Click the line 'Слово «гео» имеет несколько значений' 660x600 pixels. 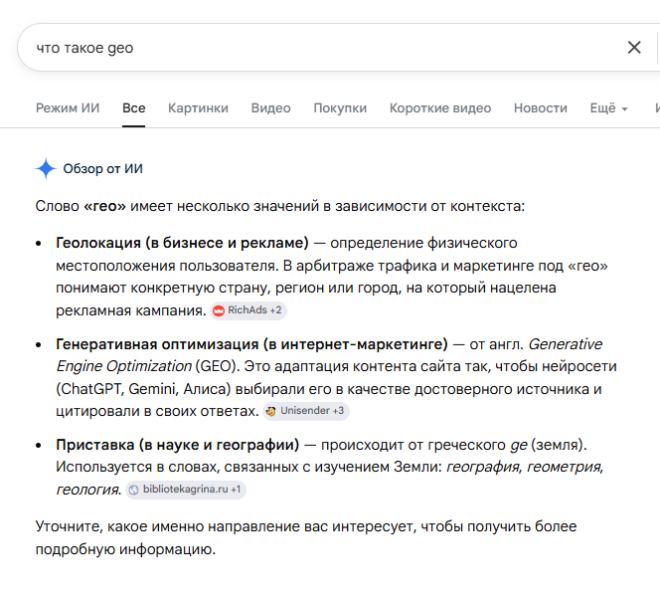click(280, 206)
